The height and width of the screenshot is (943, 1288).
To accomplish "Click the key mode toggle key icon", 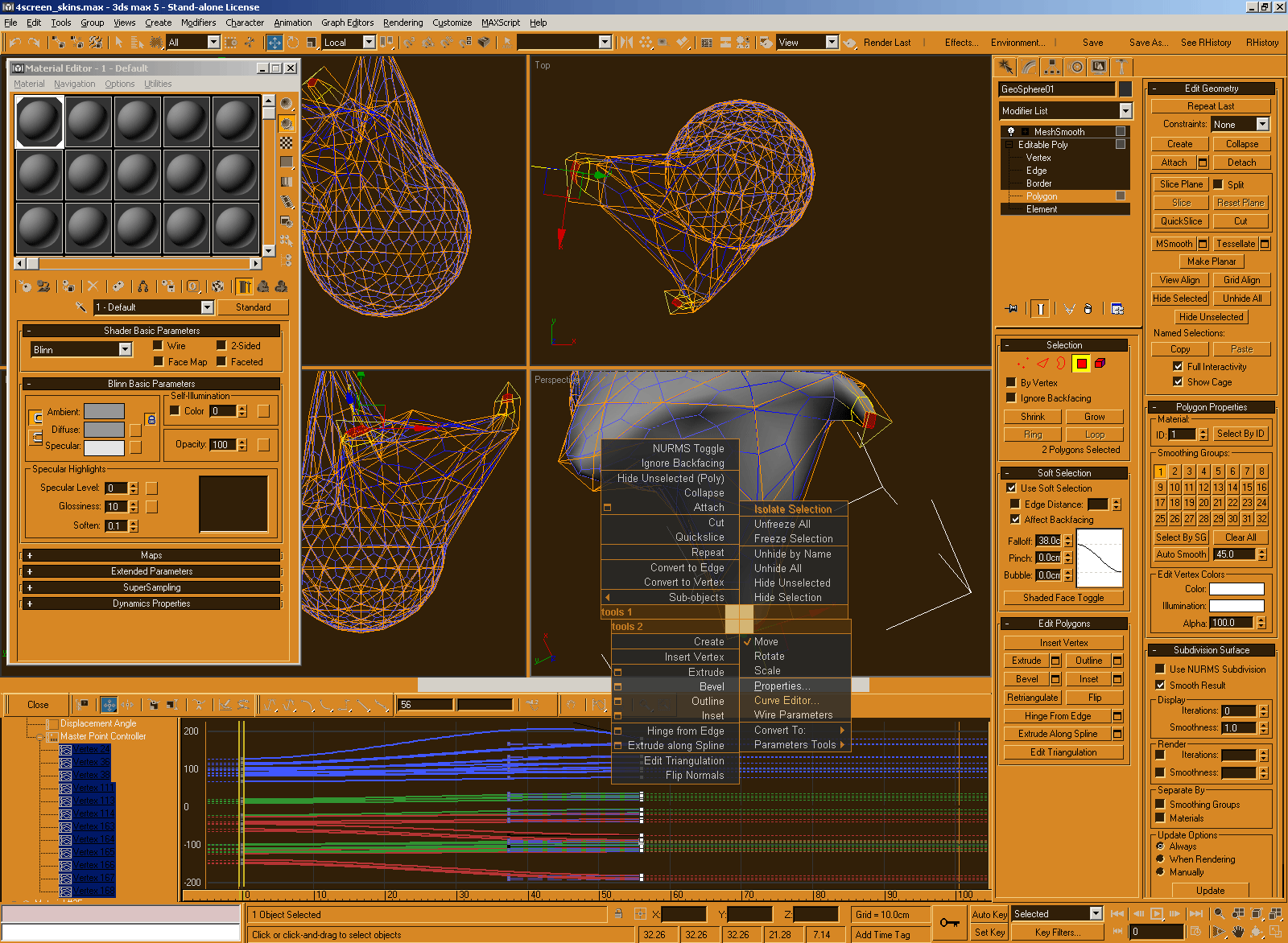I will coord(950,923).
